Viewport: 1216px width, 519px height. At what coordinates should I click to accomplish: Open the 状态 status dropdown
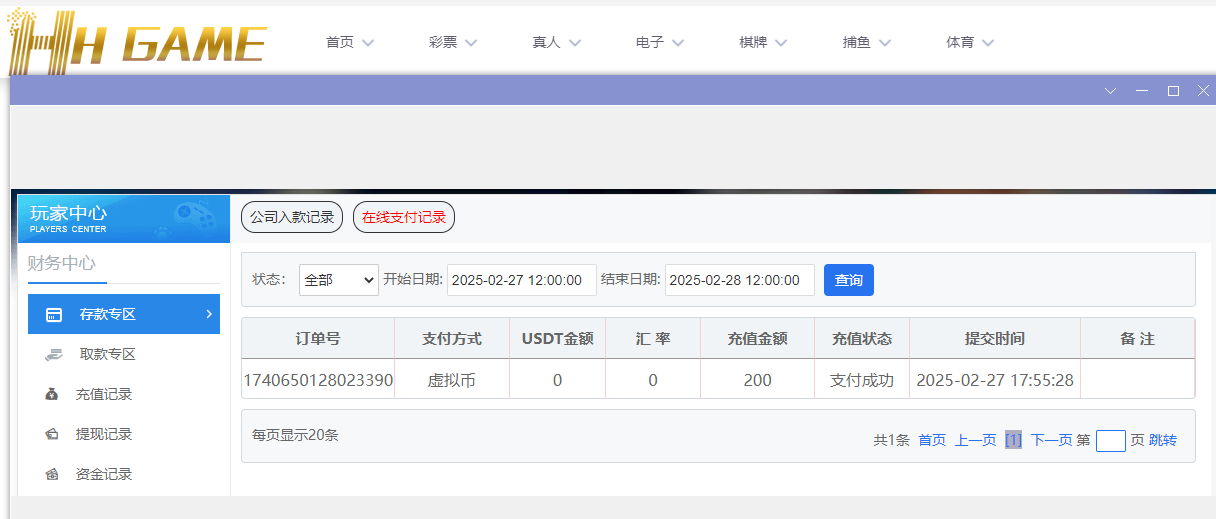click(338, 280)
